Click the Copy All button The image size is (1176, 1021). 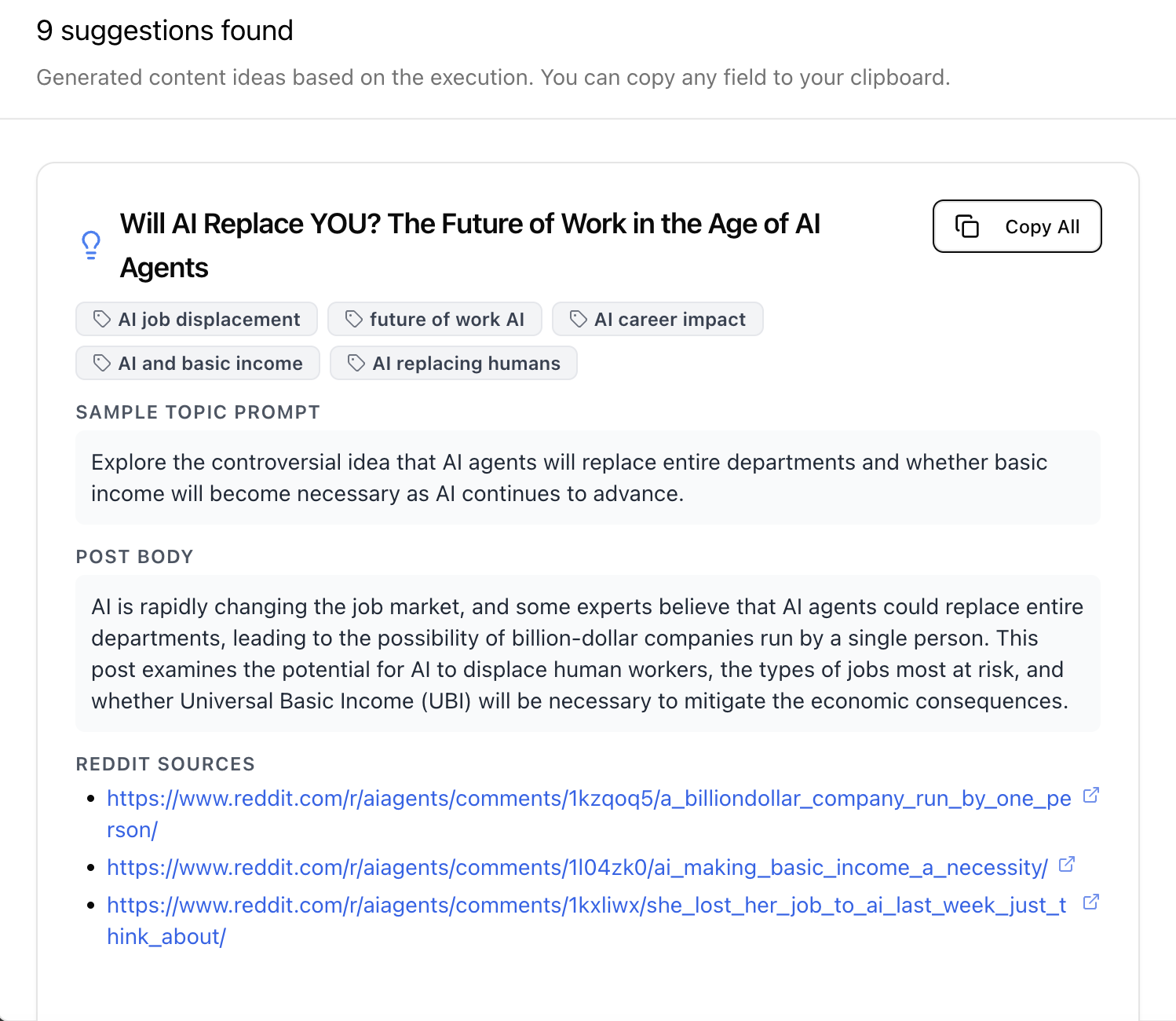coord(1017,226)
